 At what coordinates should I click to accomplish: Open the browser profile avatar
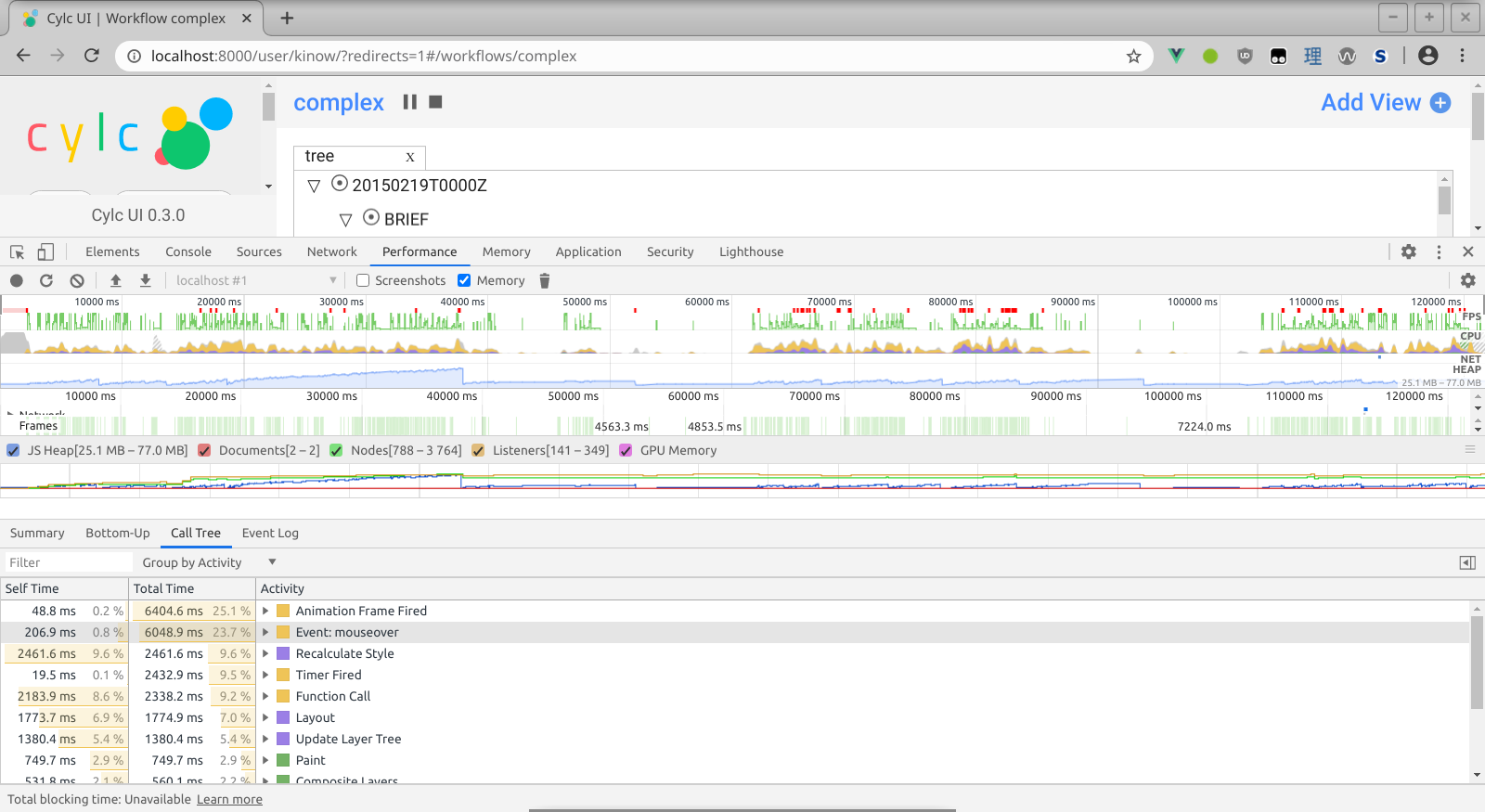[1428, 56]
